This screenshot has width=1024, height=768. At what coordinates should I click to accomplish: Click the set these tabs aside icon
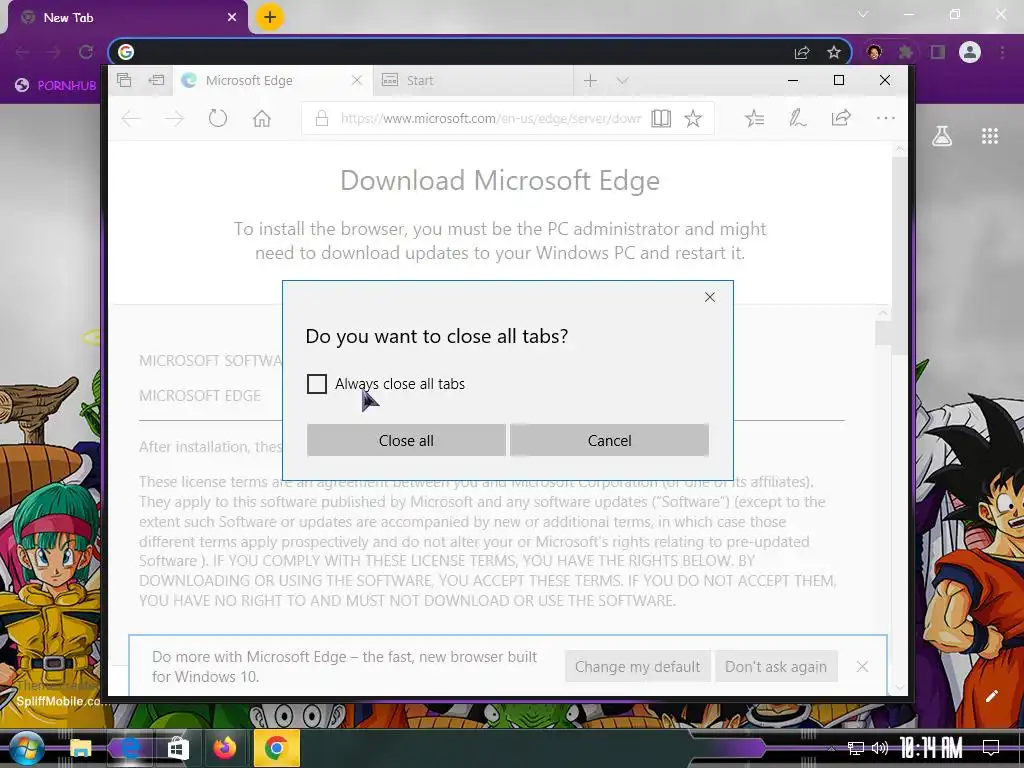(x=156, y=80)
